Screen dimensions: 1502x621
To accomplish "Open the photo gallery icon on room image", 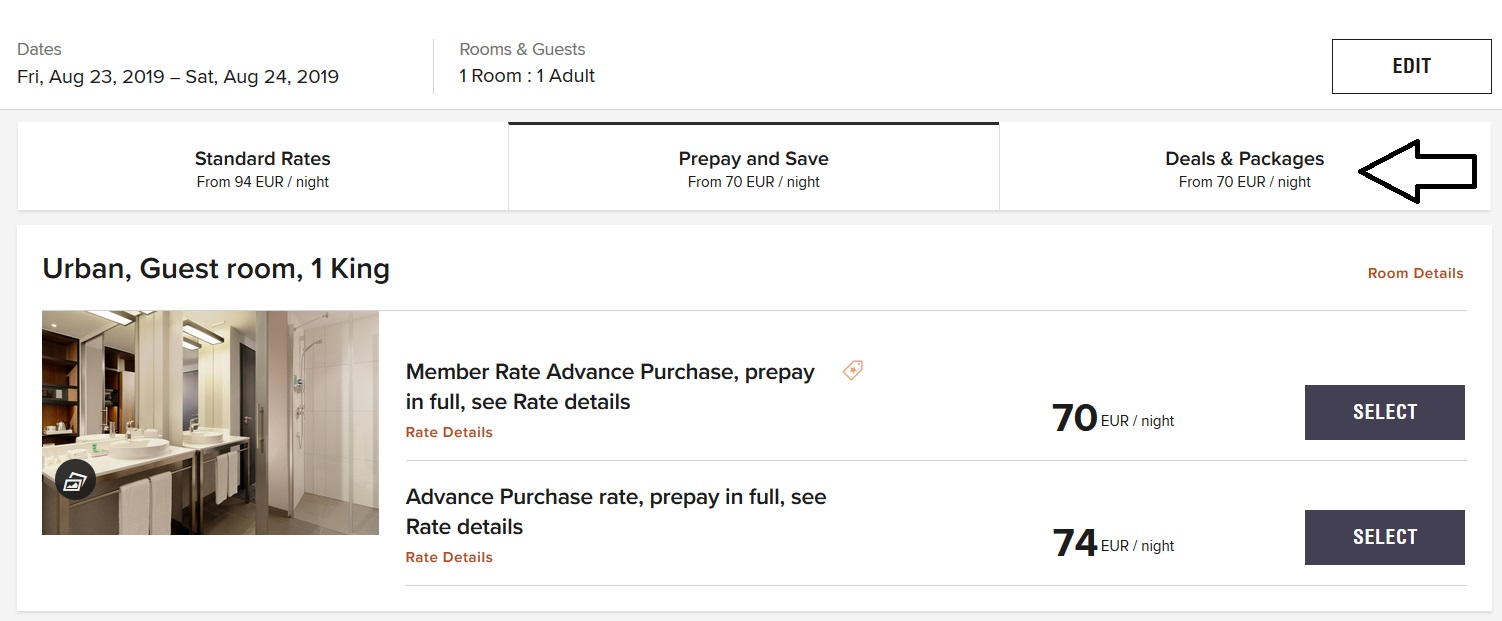I will coord(75,480).
